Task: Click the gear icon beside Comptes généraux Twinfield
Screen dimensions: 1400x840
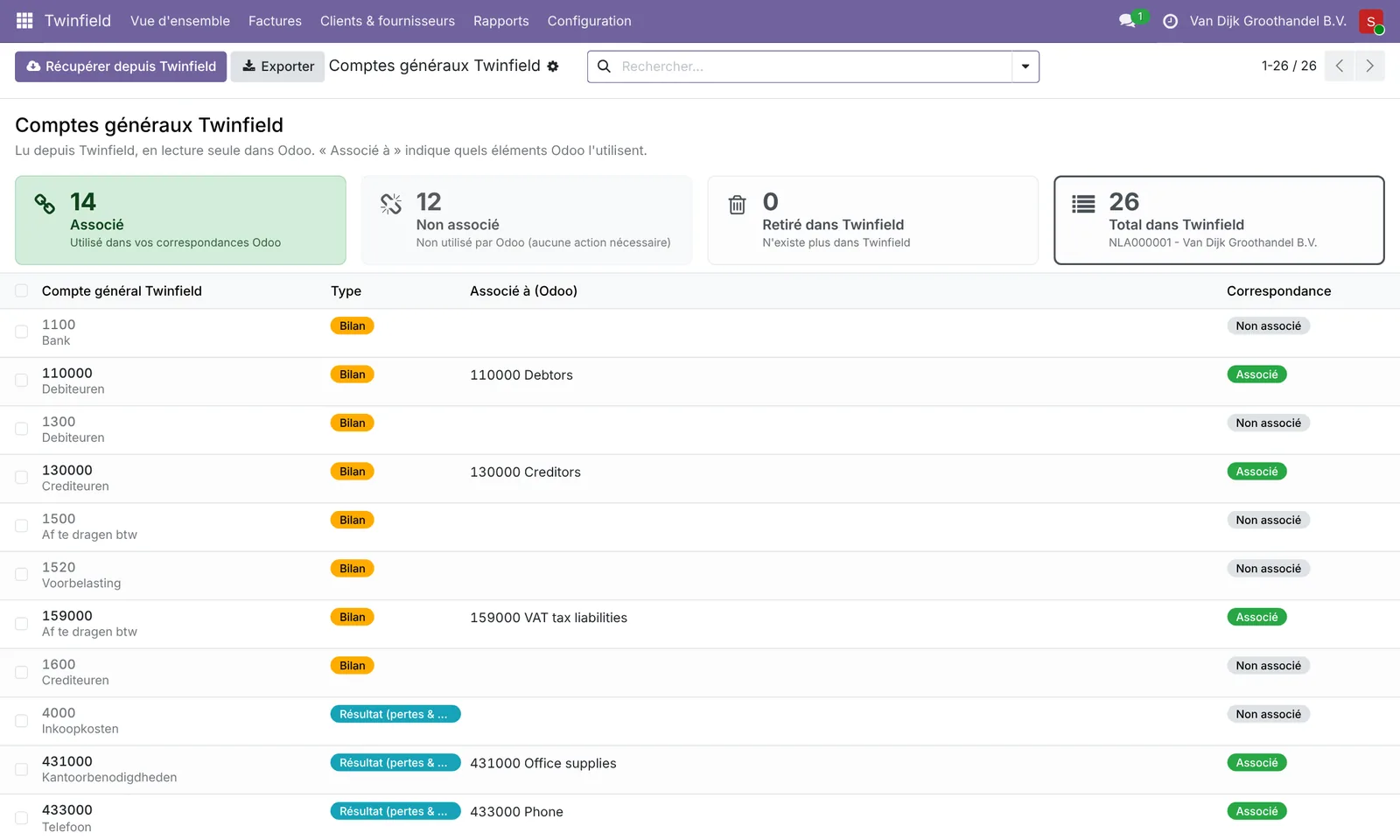Action: click(x=553, y=66)
